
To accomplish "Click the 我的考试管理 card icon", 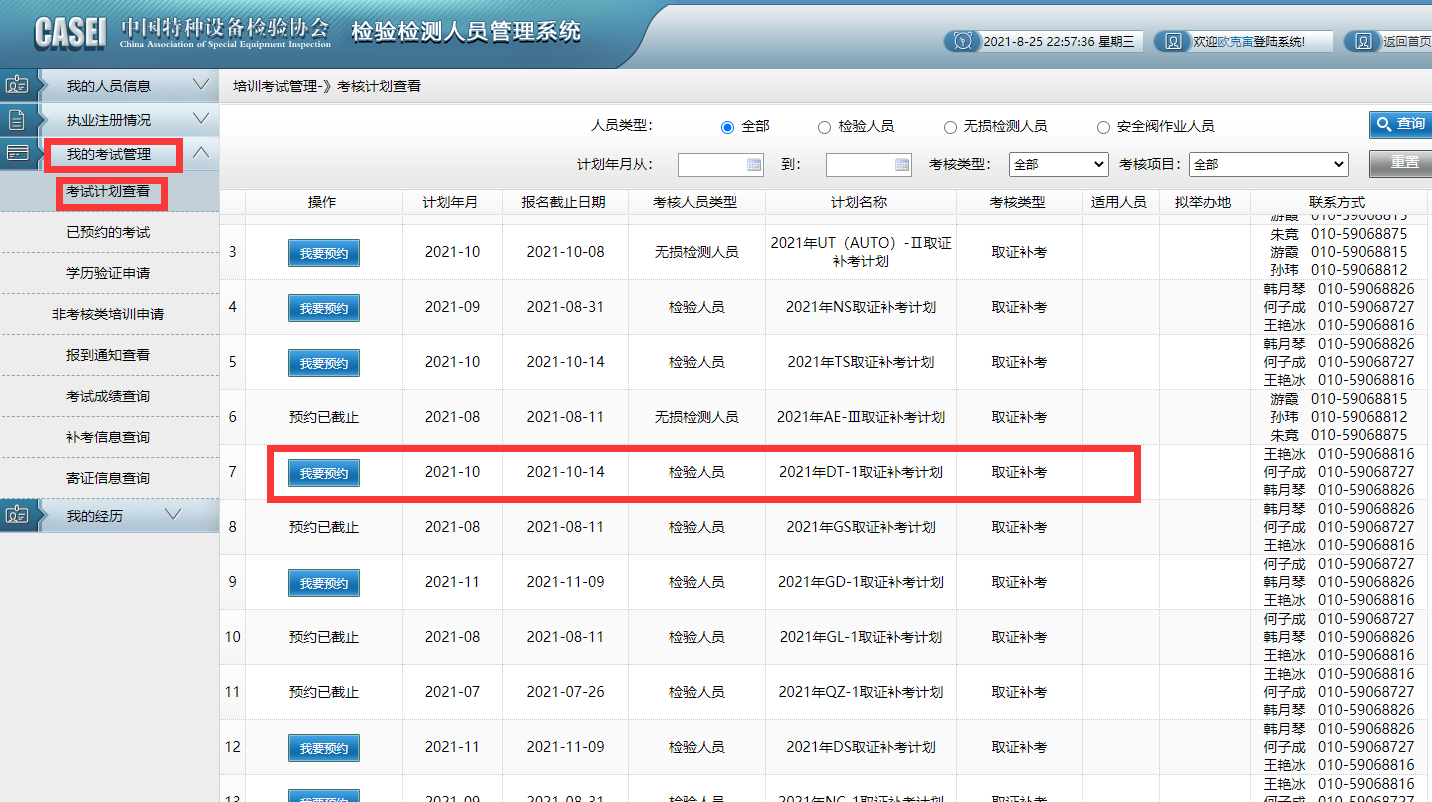I will (x=17, y=153).
